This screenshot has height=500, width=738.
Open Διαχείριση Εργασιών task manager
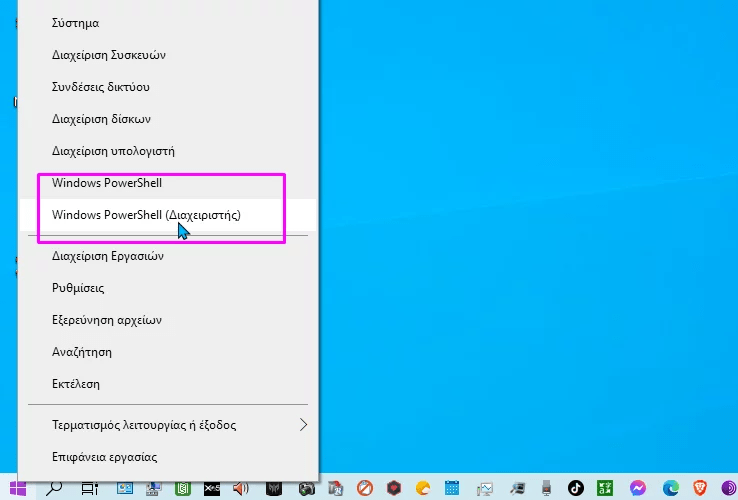point(168,256)
